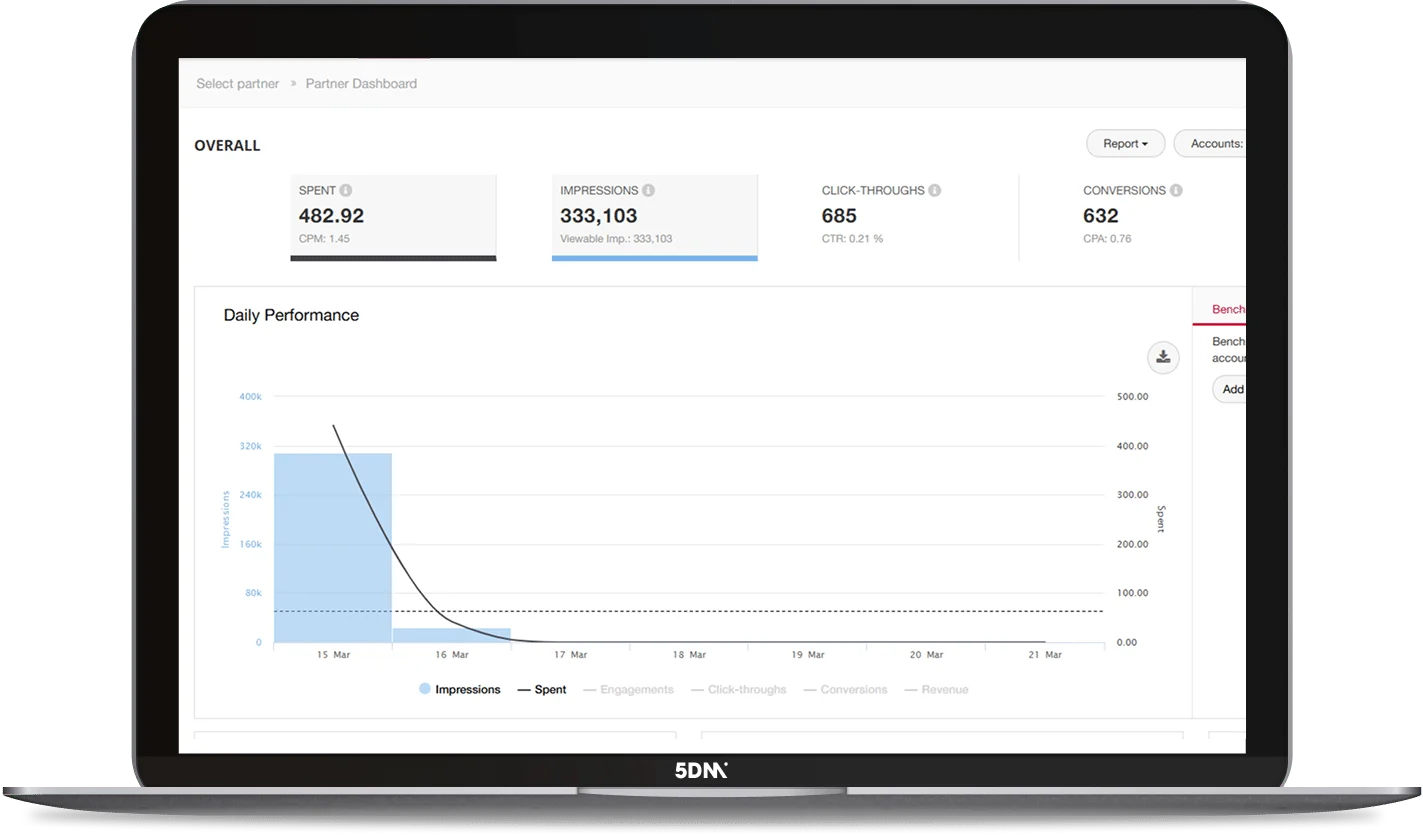Enable Revenue series in chart legend
Screen dimensions: 1423x836
click(937, 690)
